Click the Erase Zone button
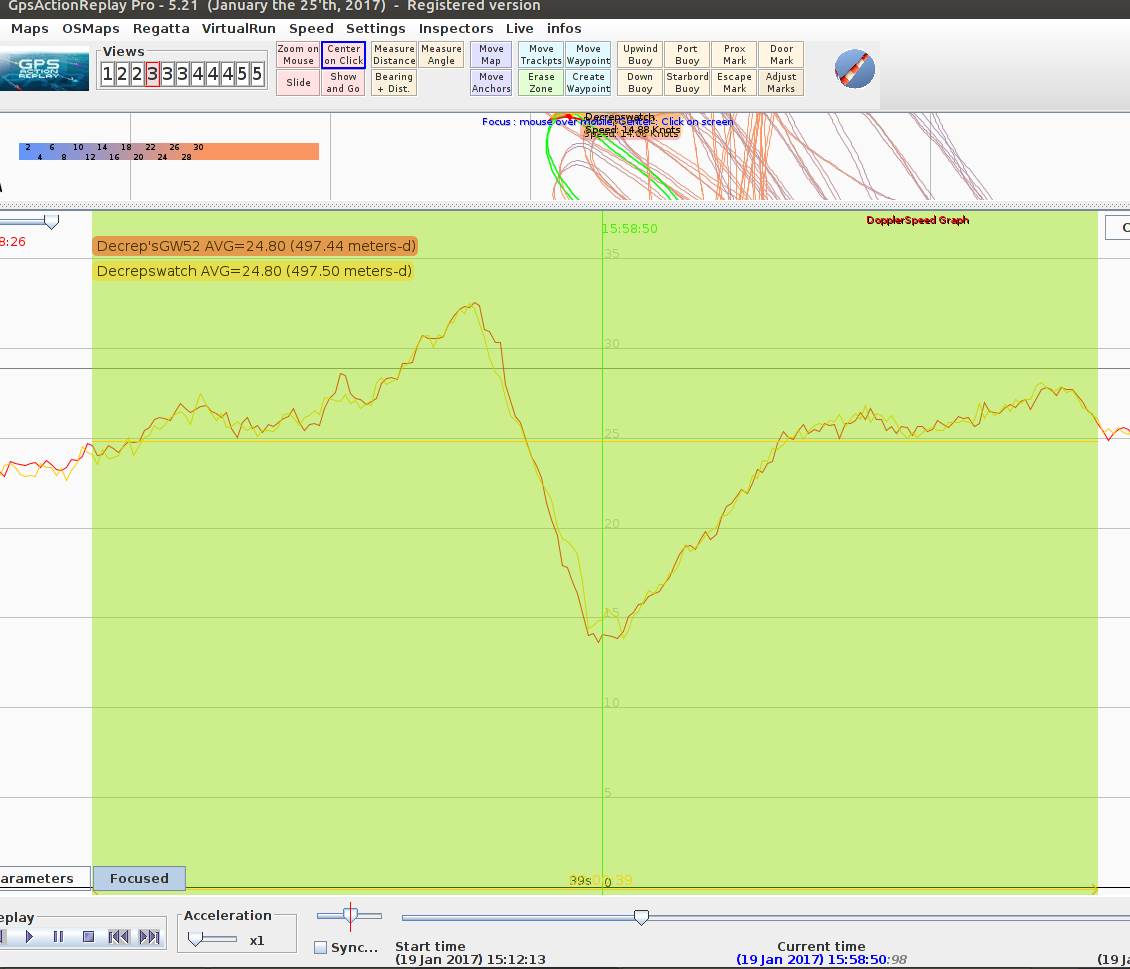Image resolution: width=1130 pixels, height=969 pixels. [541, 83]
